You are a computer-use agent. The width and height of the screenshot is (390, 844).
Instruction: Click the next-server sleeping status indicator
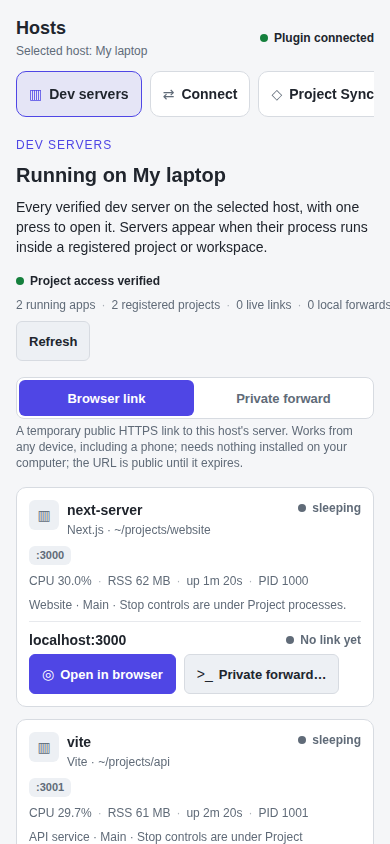point(329,508)
